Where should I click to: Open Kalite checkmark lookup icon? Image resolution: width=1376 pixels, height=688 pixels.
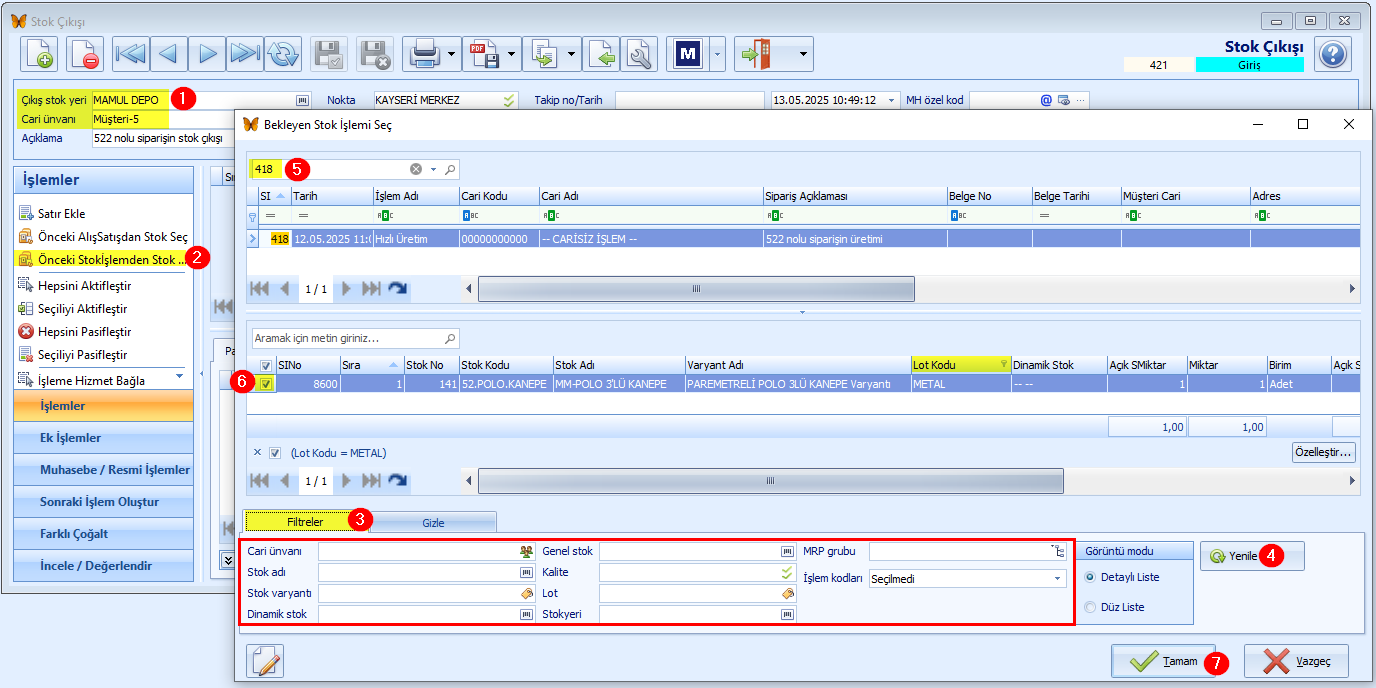click(787, 572)
